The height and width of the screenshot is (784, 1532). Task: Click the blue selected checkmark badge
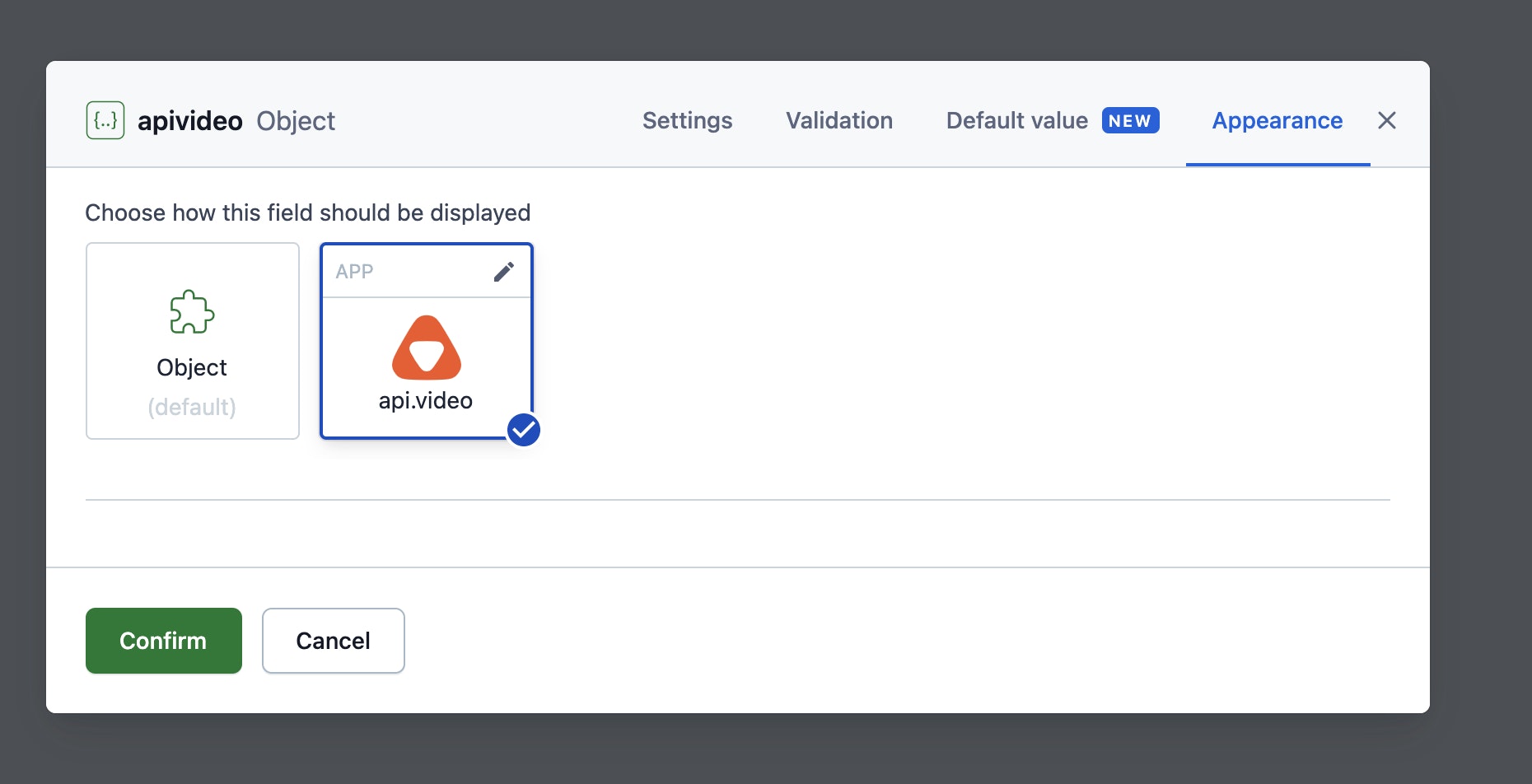524,430
